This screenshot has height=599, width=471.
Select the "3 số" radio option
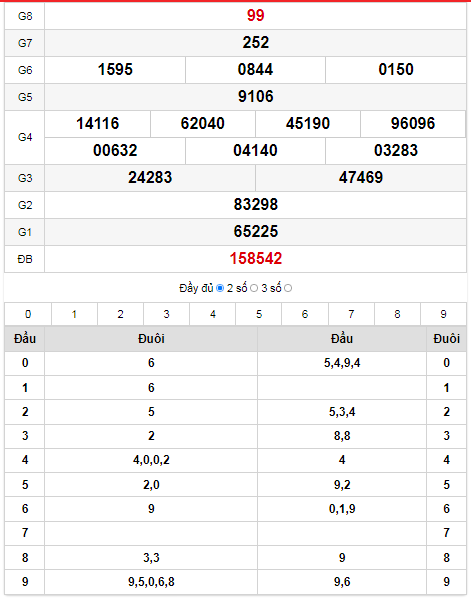(x=288, y=288)
